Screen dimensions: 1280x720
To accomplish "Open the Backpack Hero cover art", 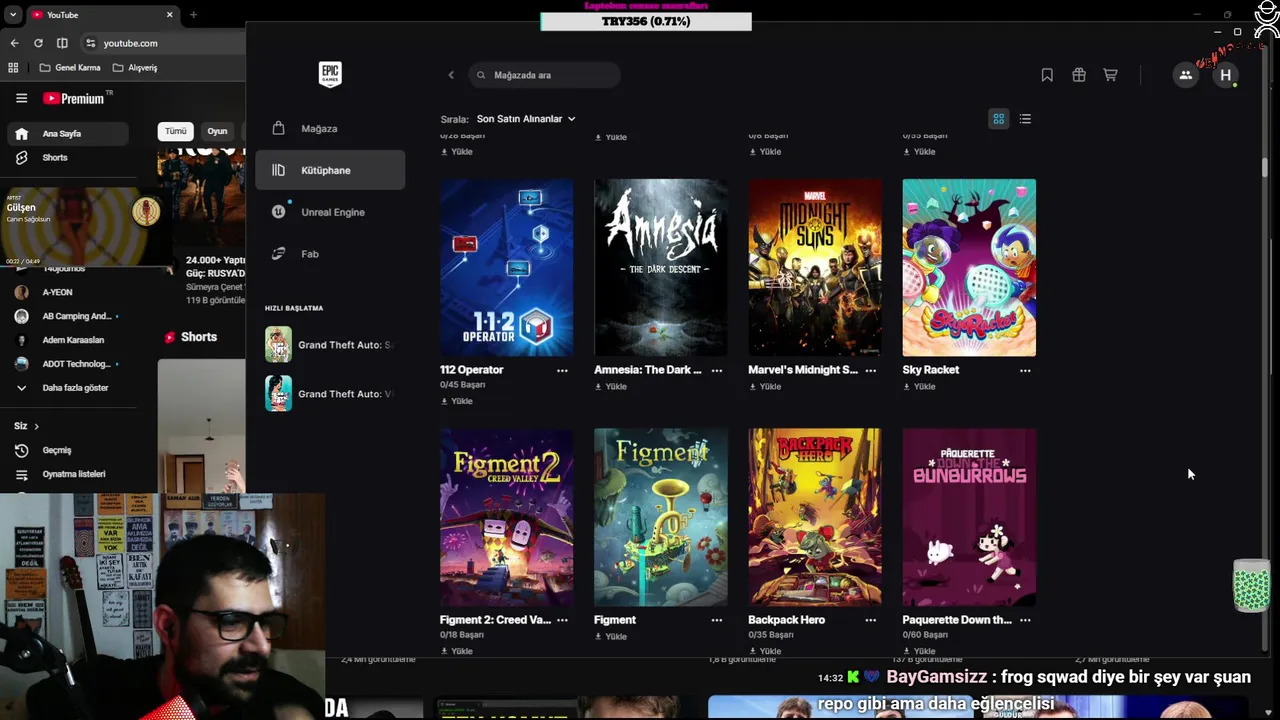I will click(815, 517).
